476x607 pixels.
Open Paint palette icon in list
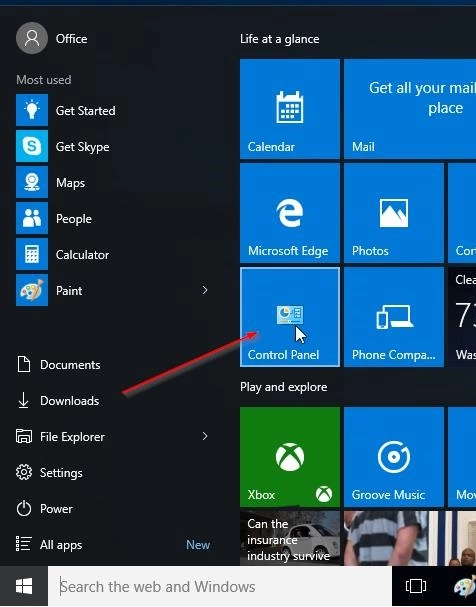click(32, 290)
